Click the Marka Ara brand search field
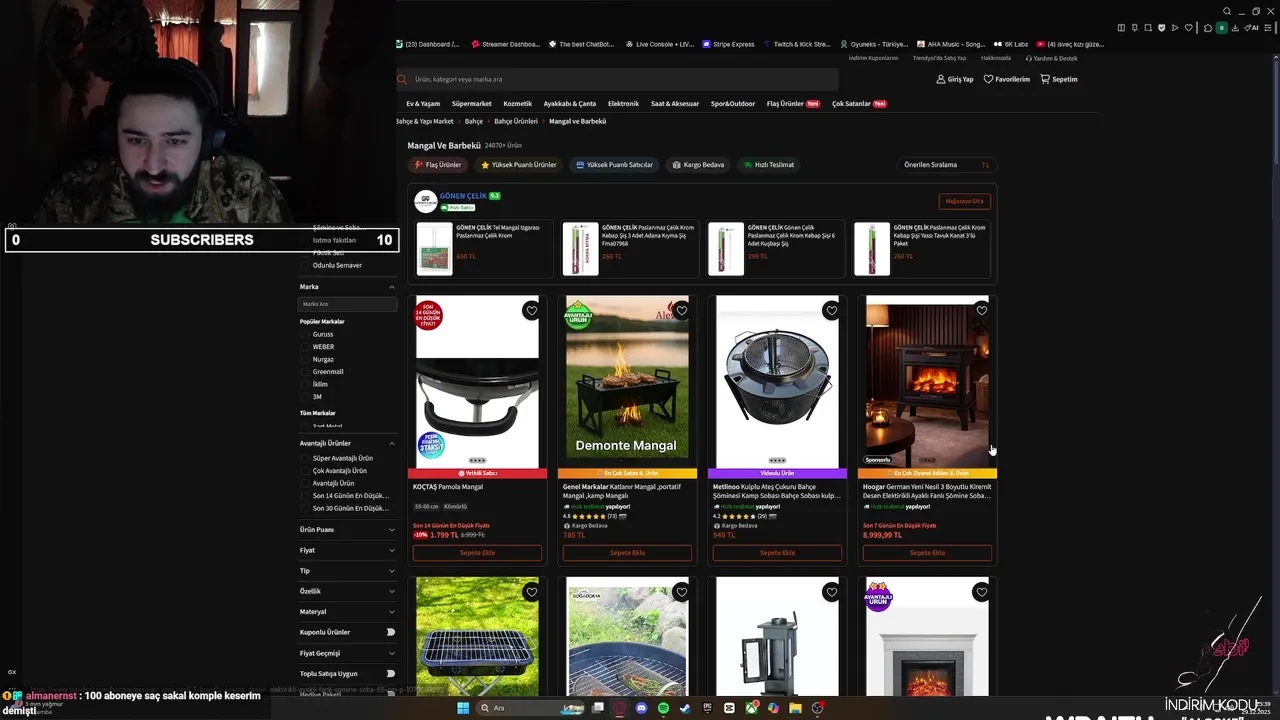 coord(347,304)
